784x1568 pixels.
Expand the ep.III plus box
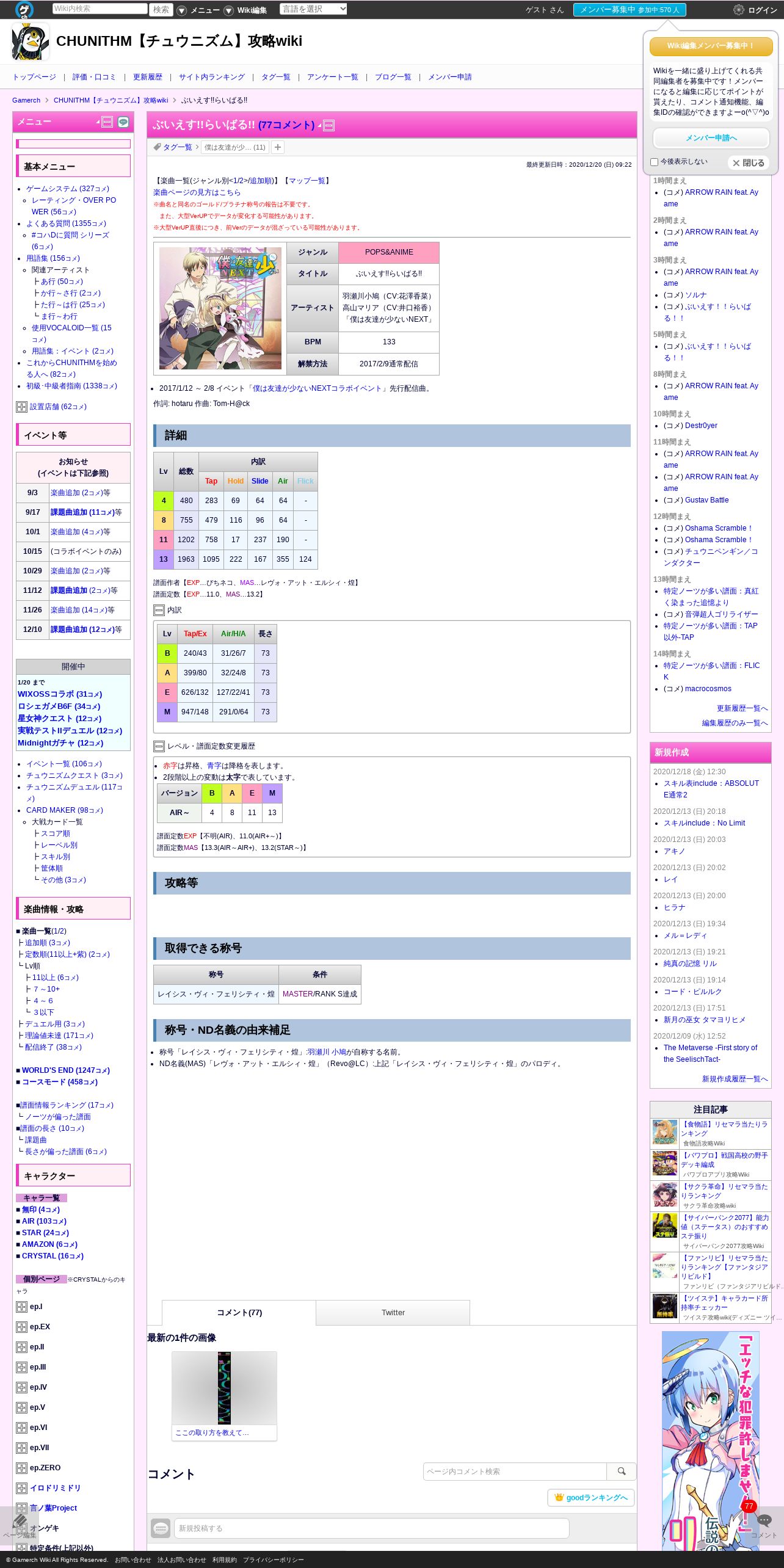tap(21, 1368)
